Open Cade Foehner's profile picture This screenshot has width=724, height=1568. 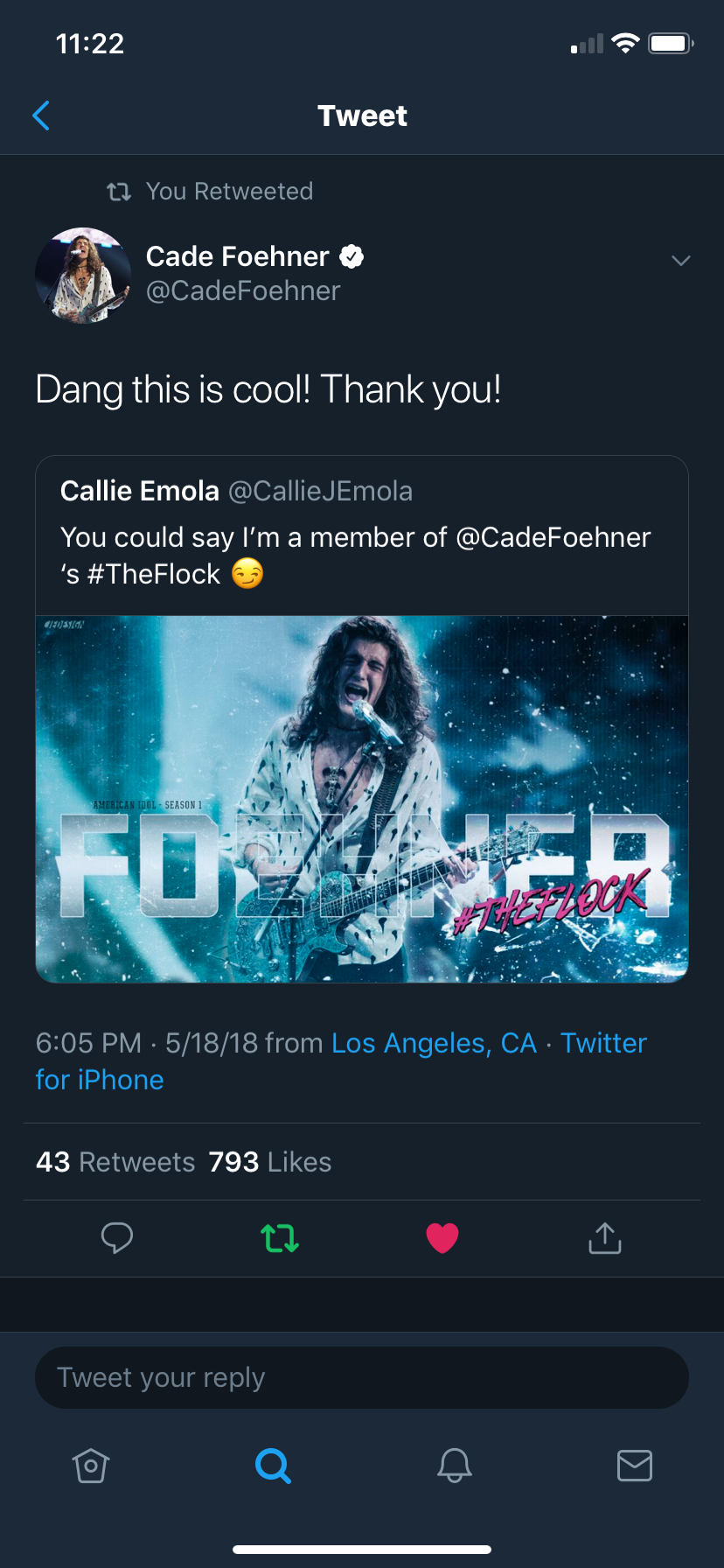[x=83, y=275]
